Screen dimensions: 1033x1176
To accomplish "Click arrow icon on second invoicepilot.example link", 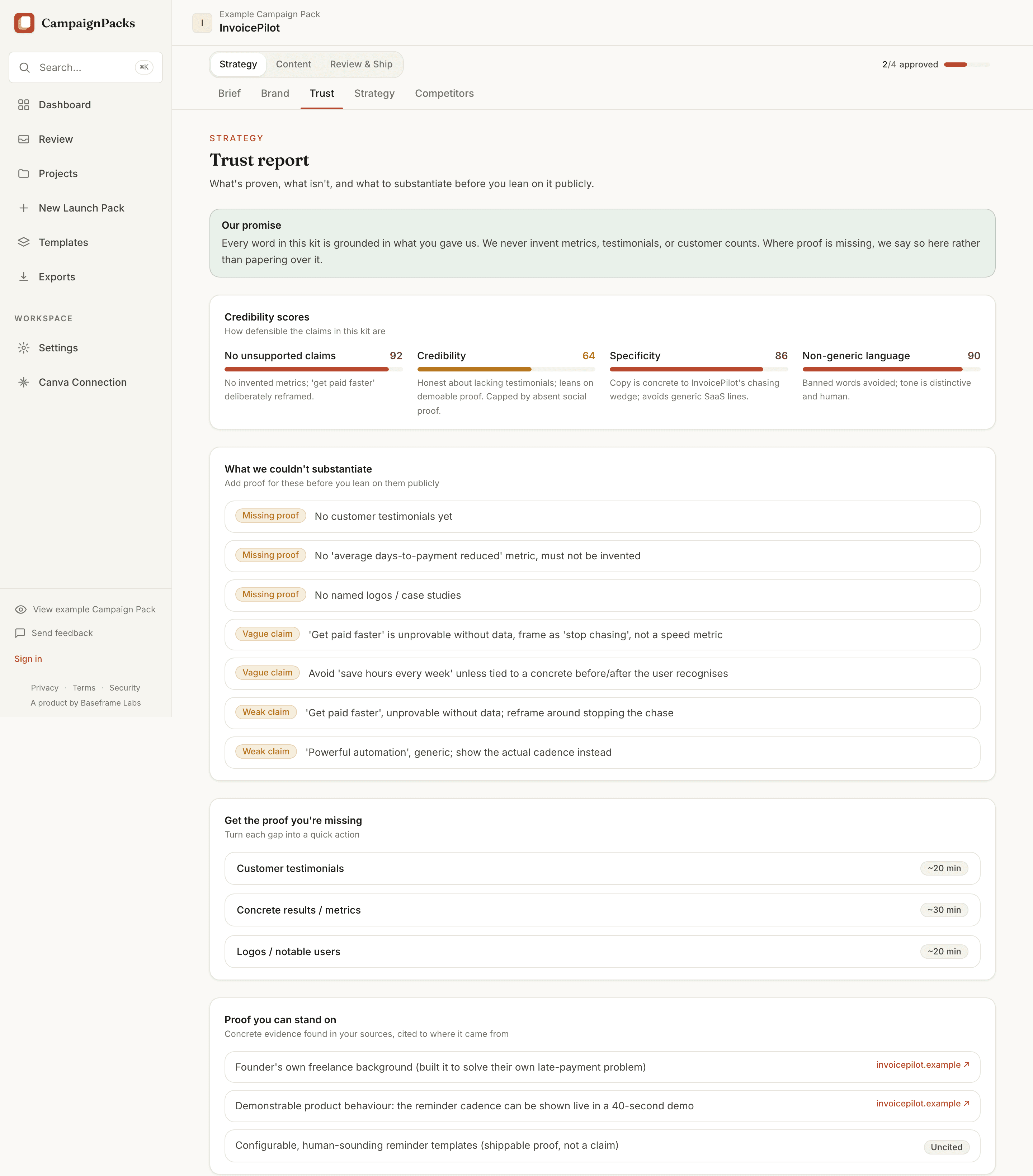I will pos(967,1104).
